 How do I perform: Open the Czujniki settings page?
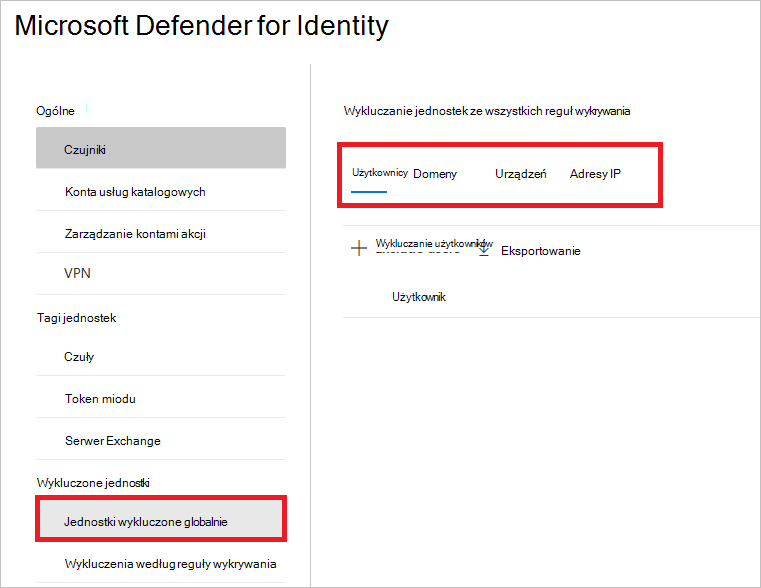(x=161, y=148)
